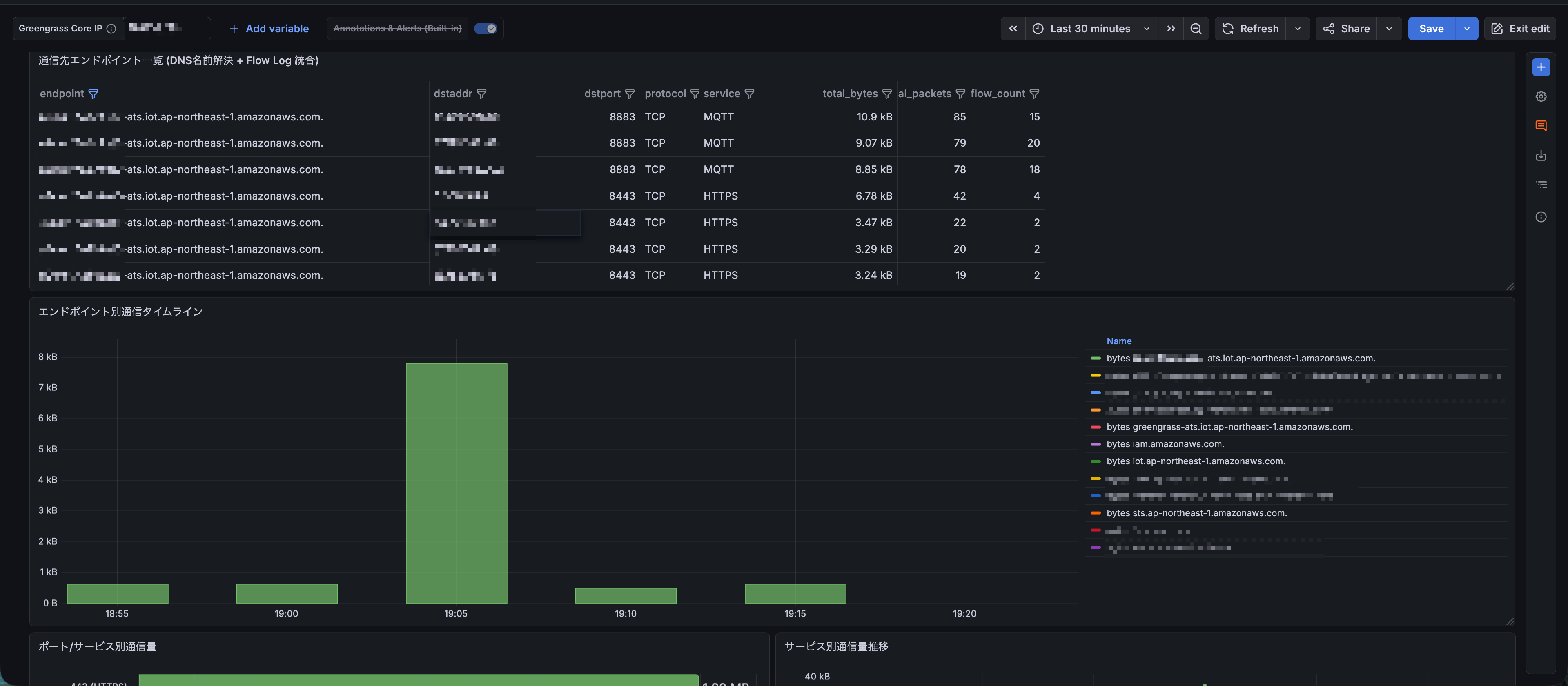Open dashboard settings gear in right sidebar

pos(1541,96)
